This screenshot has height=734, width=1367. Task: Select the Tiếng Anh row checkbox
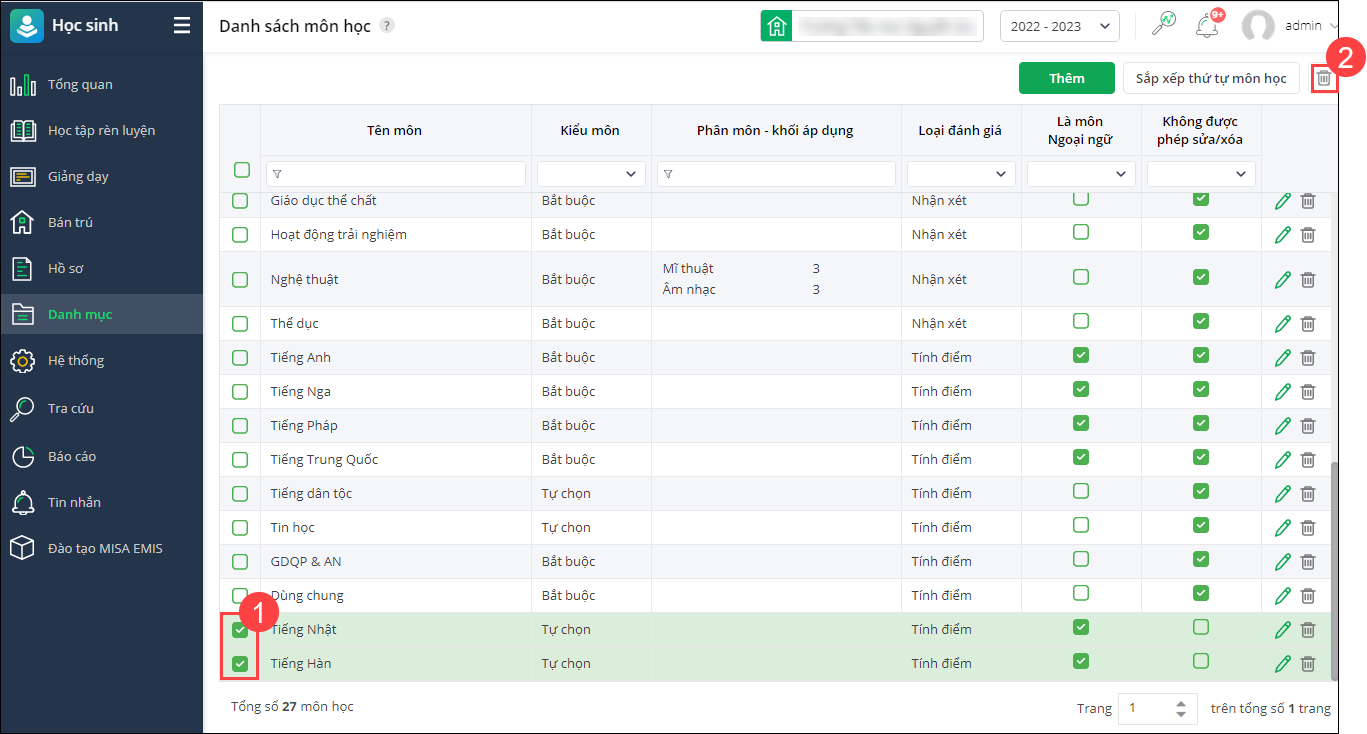(x=240, y=358)
